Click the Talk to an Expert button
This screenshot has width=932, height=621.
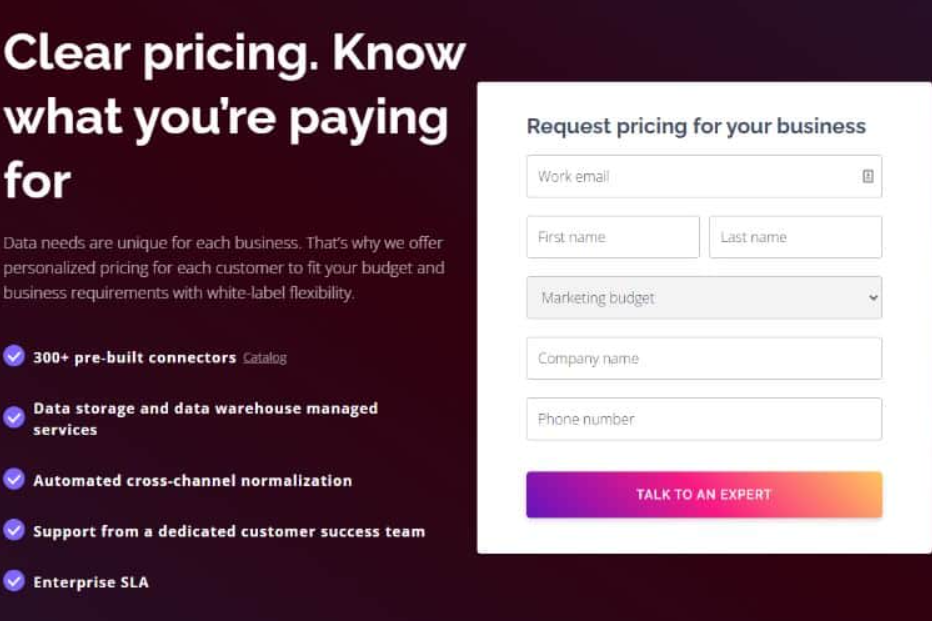point(704,494)
